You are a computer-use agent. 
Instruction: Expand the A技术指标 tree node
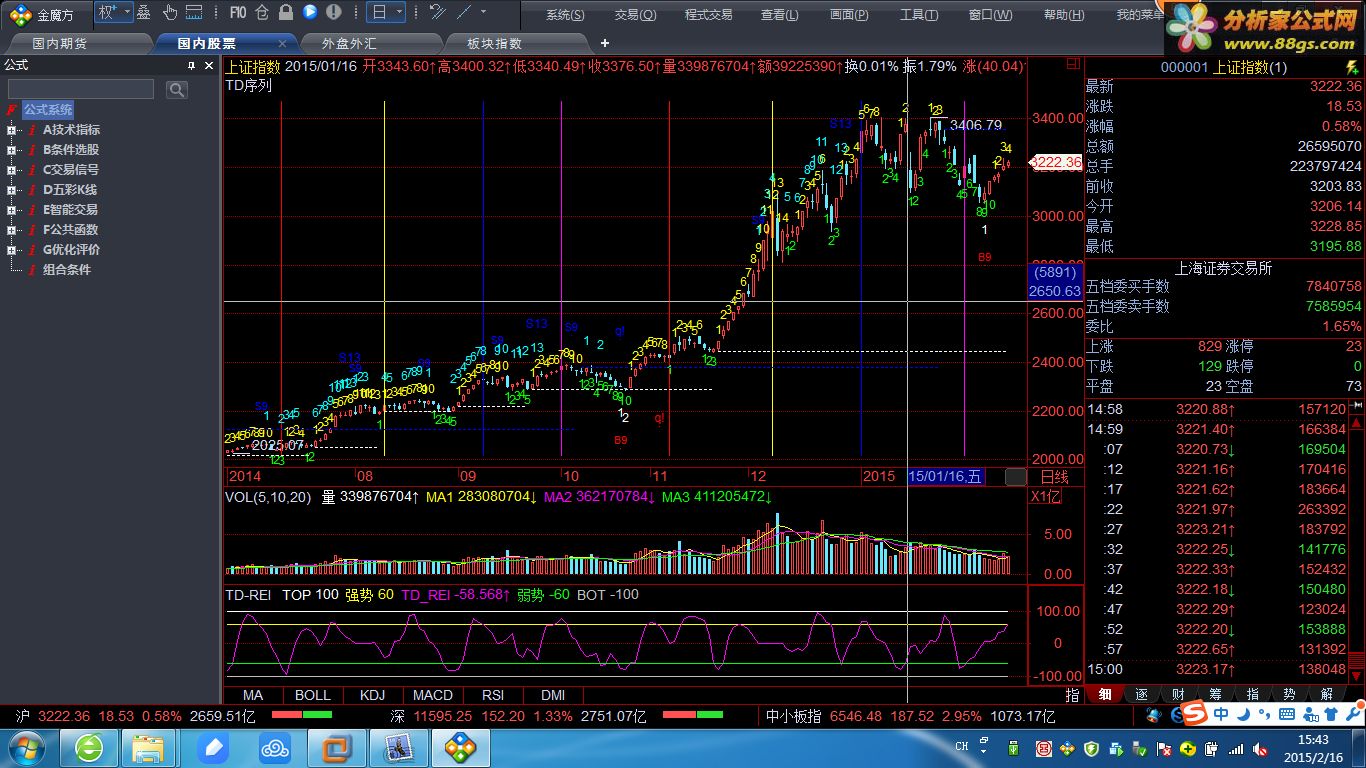pyautogui.click(x=11, y=130)
